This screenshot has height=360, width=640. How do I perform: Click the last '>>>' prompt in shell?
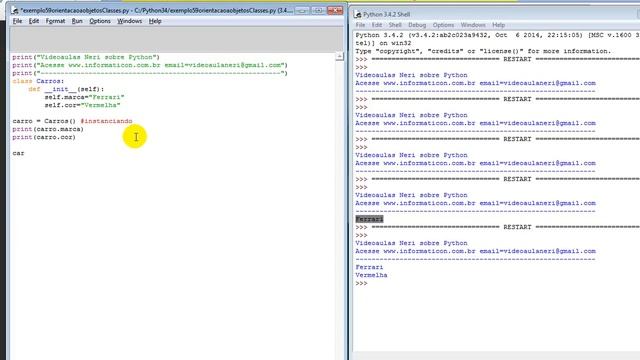(361, 283)
